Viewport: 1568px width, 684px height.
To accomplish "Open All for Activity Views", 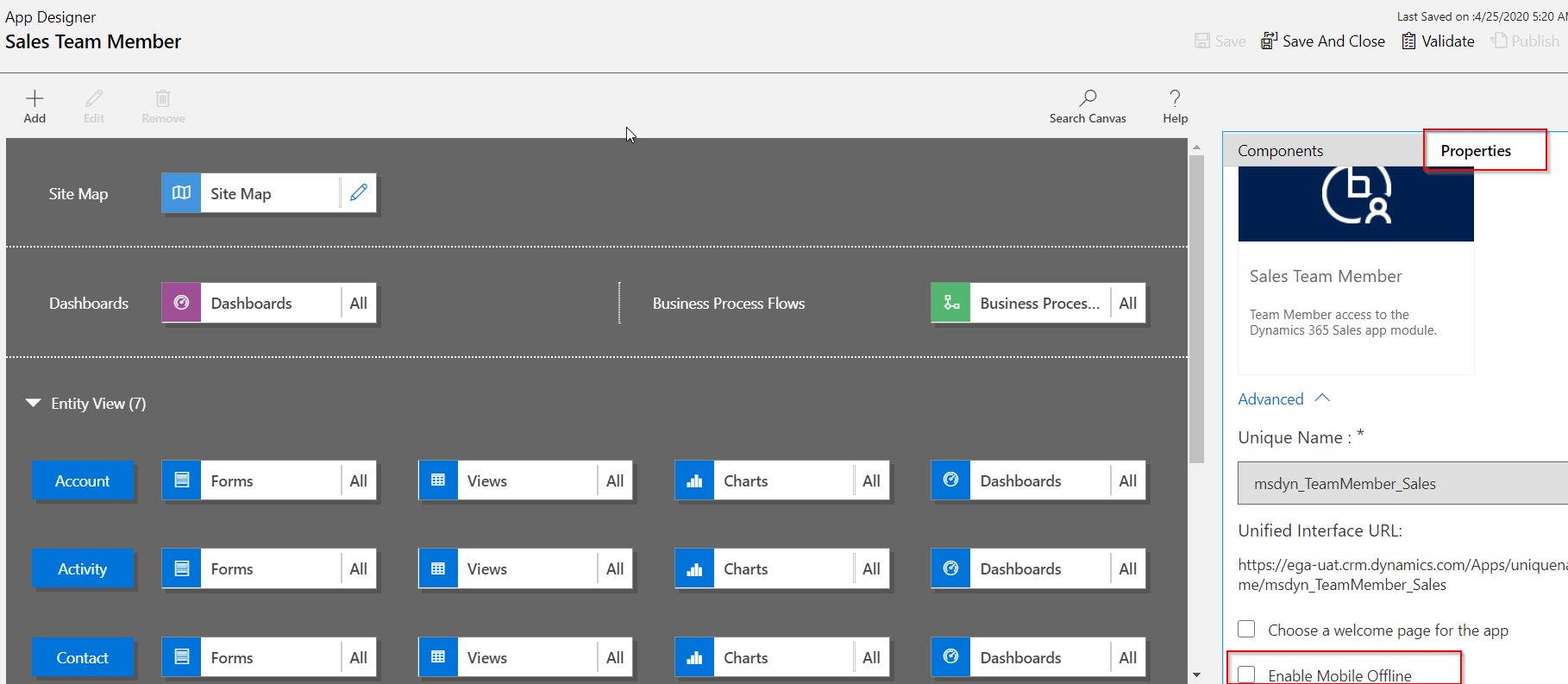I will pos(615,568).
